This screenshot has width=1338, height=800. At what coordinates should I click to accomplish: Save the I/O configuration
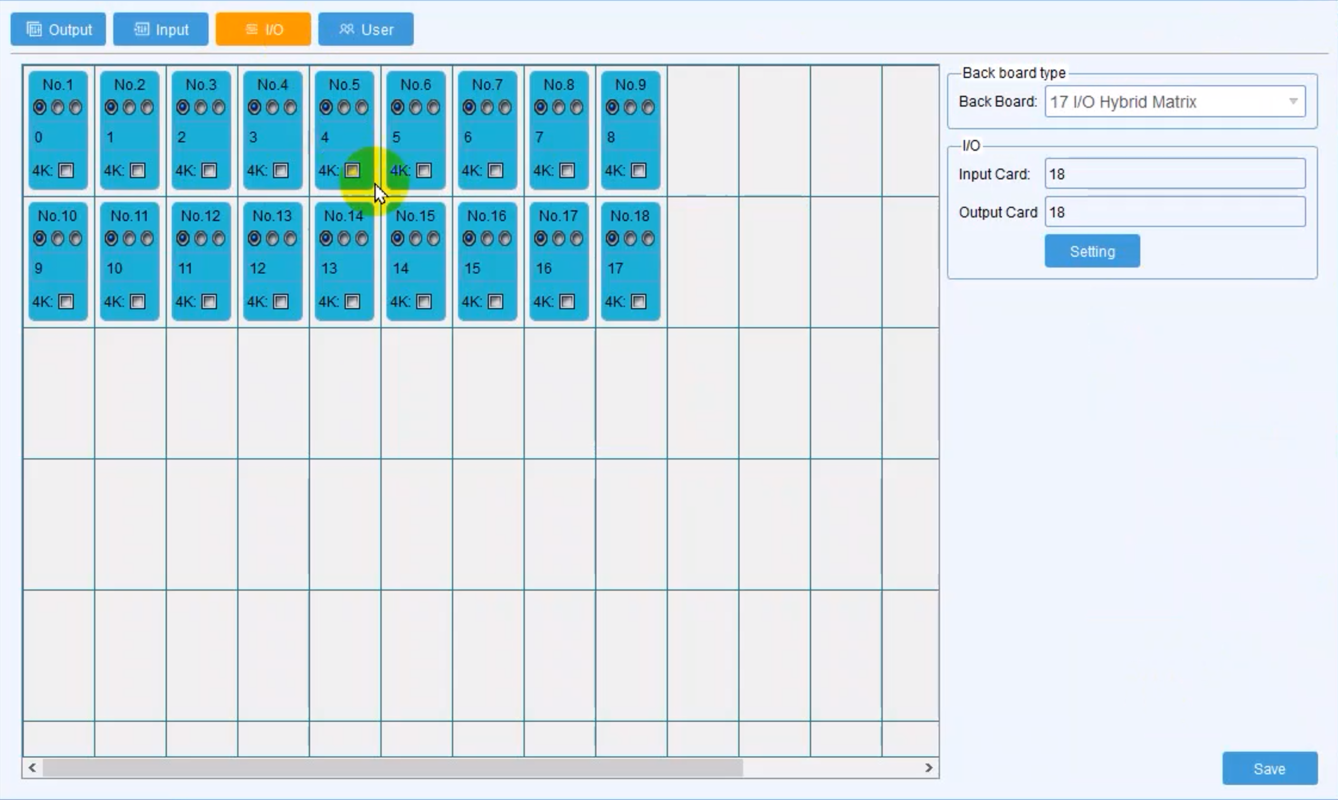[x=1269, y=769]
